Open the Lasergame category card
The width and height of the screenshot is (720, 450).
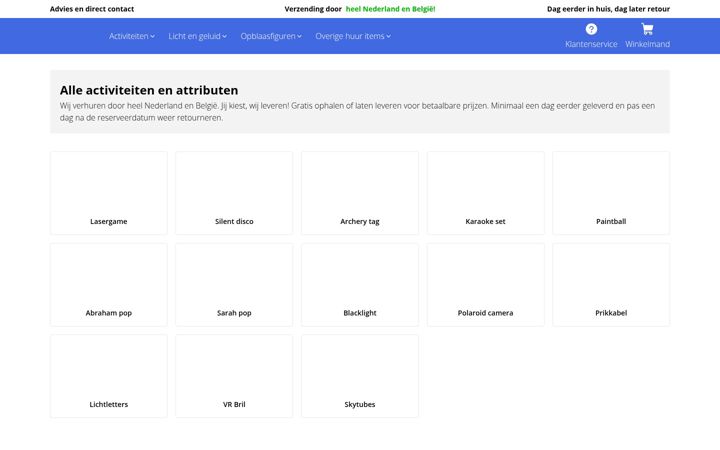(109, 193)
